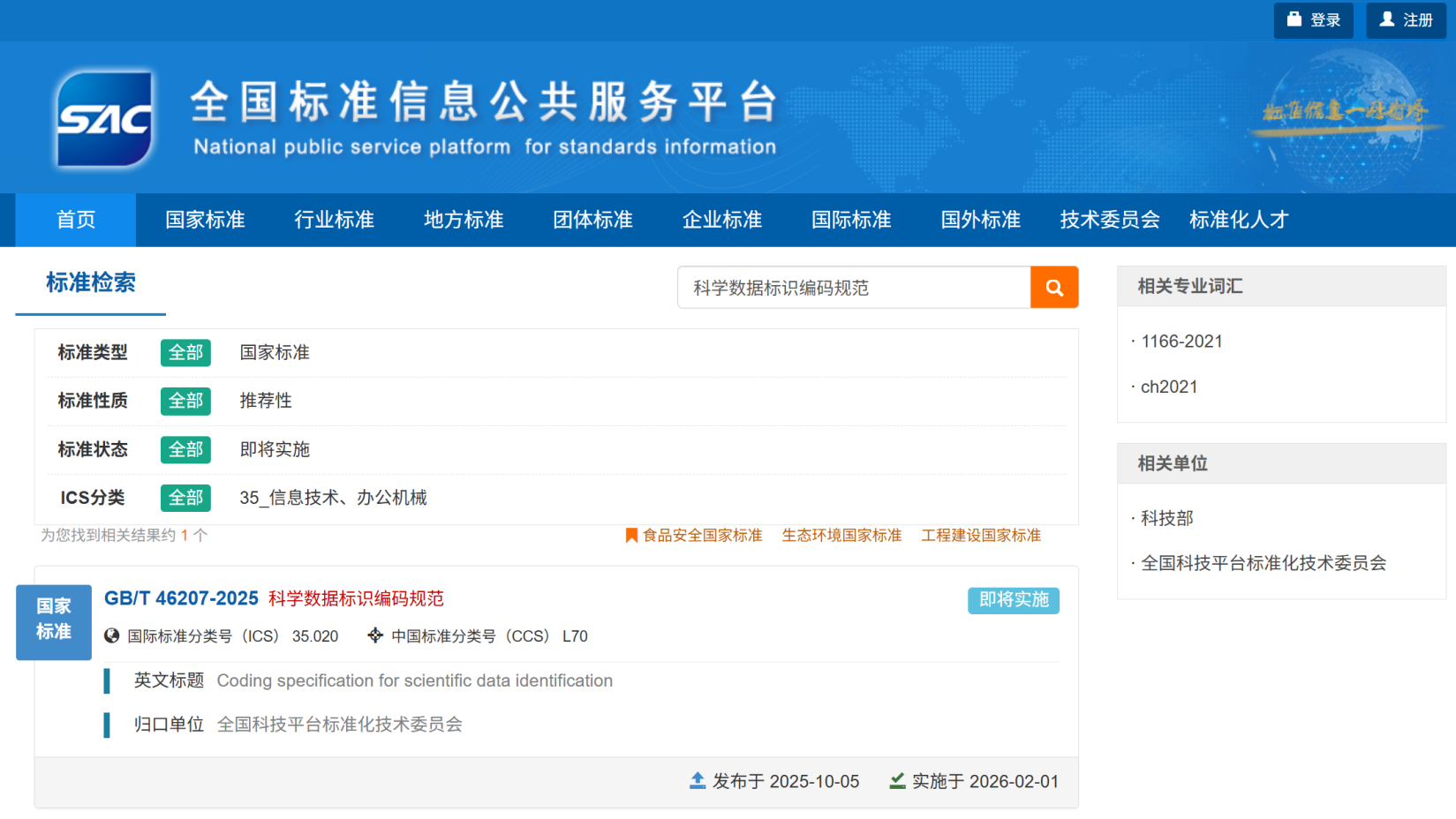Go to the 技术委员会 navigation tab
Image resolution: width=1456 pixels, height=819 pixels.
tap(1109, 220)
